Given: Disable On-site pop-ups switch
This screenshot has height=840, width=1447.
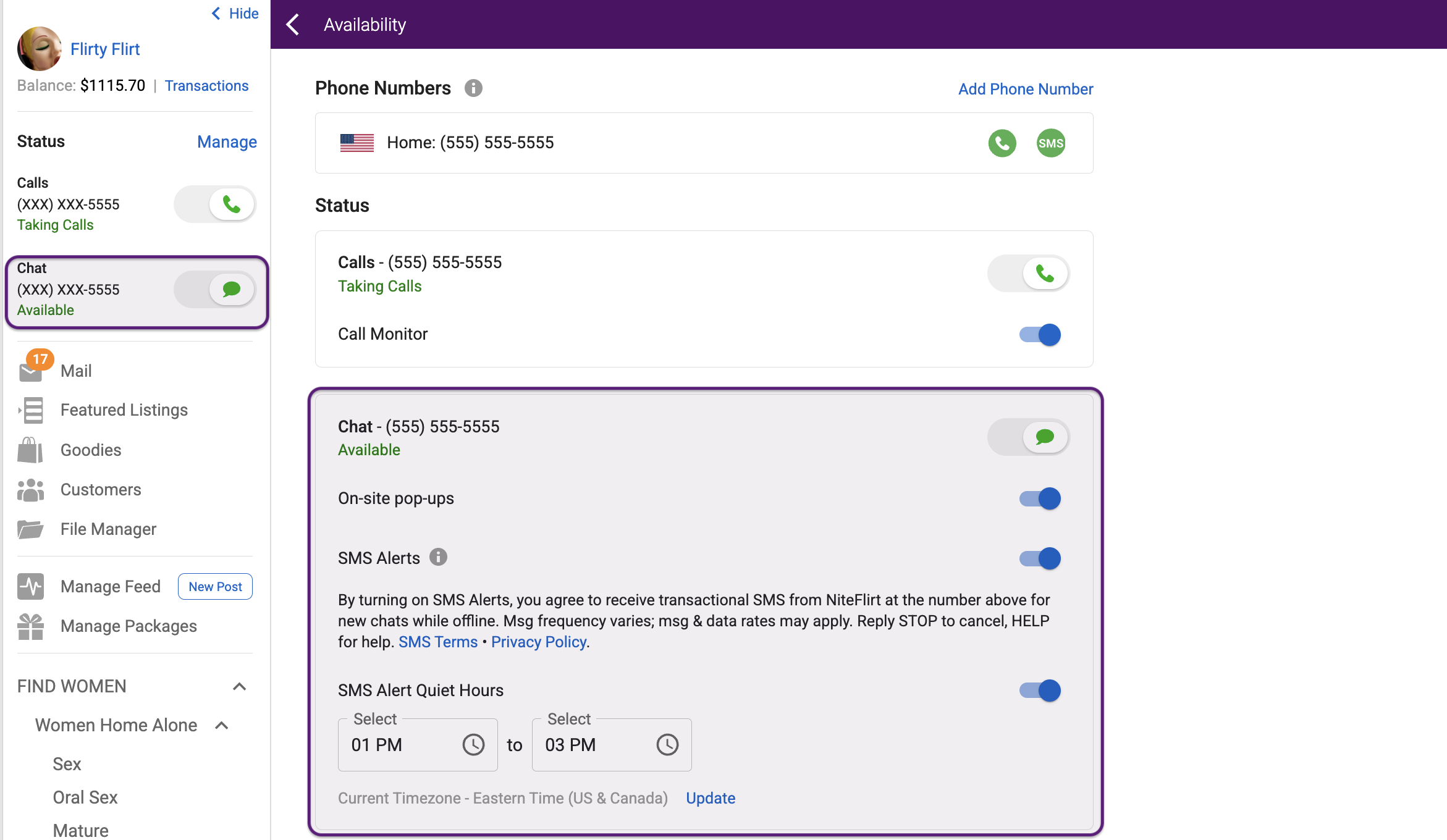Looking at the screenshot, I should point(1040,498).
